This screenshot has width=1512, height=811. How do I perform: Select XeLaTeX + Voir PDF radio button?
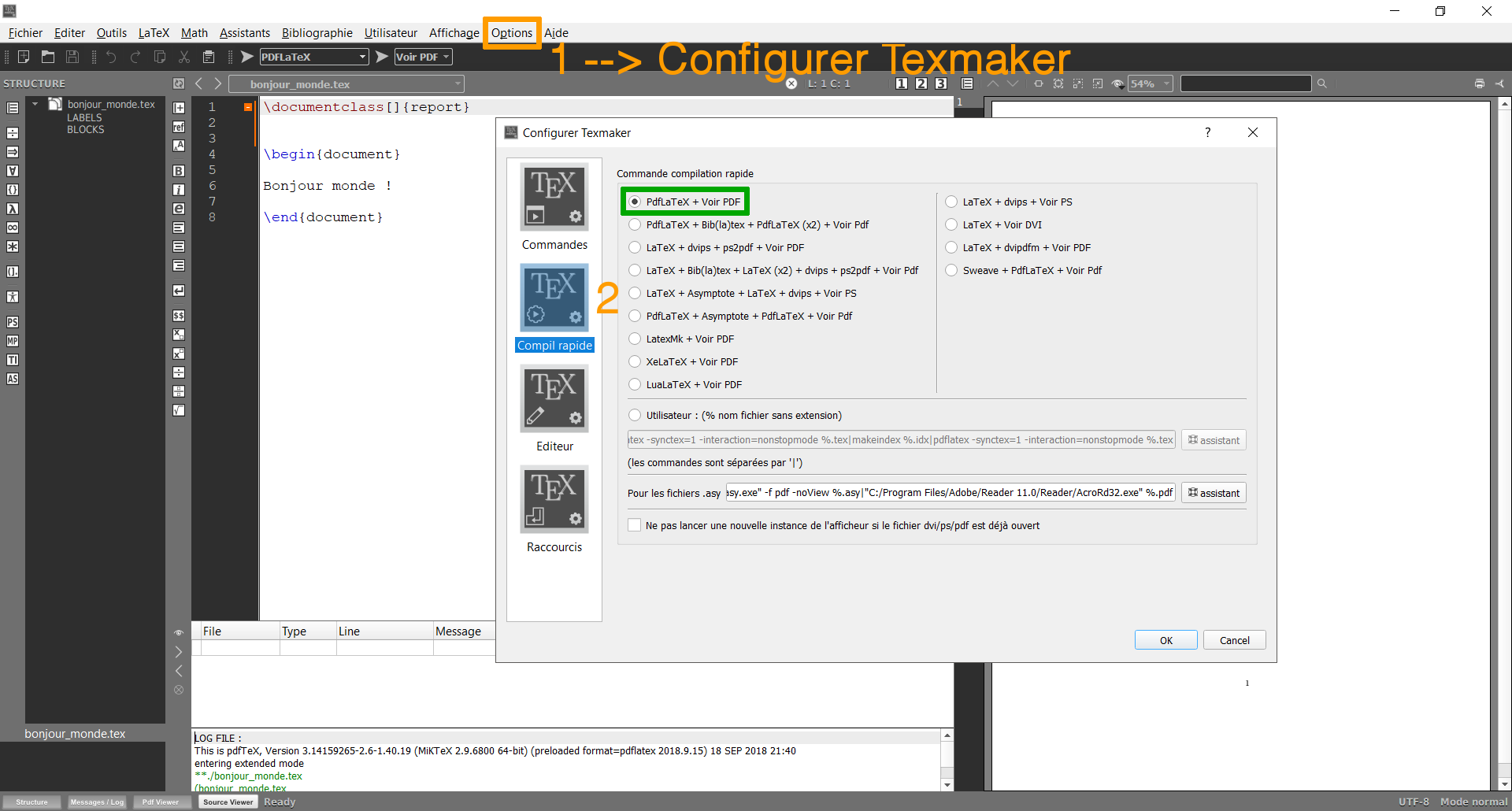click(x=635, y=361)
